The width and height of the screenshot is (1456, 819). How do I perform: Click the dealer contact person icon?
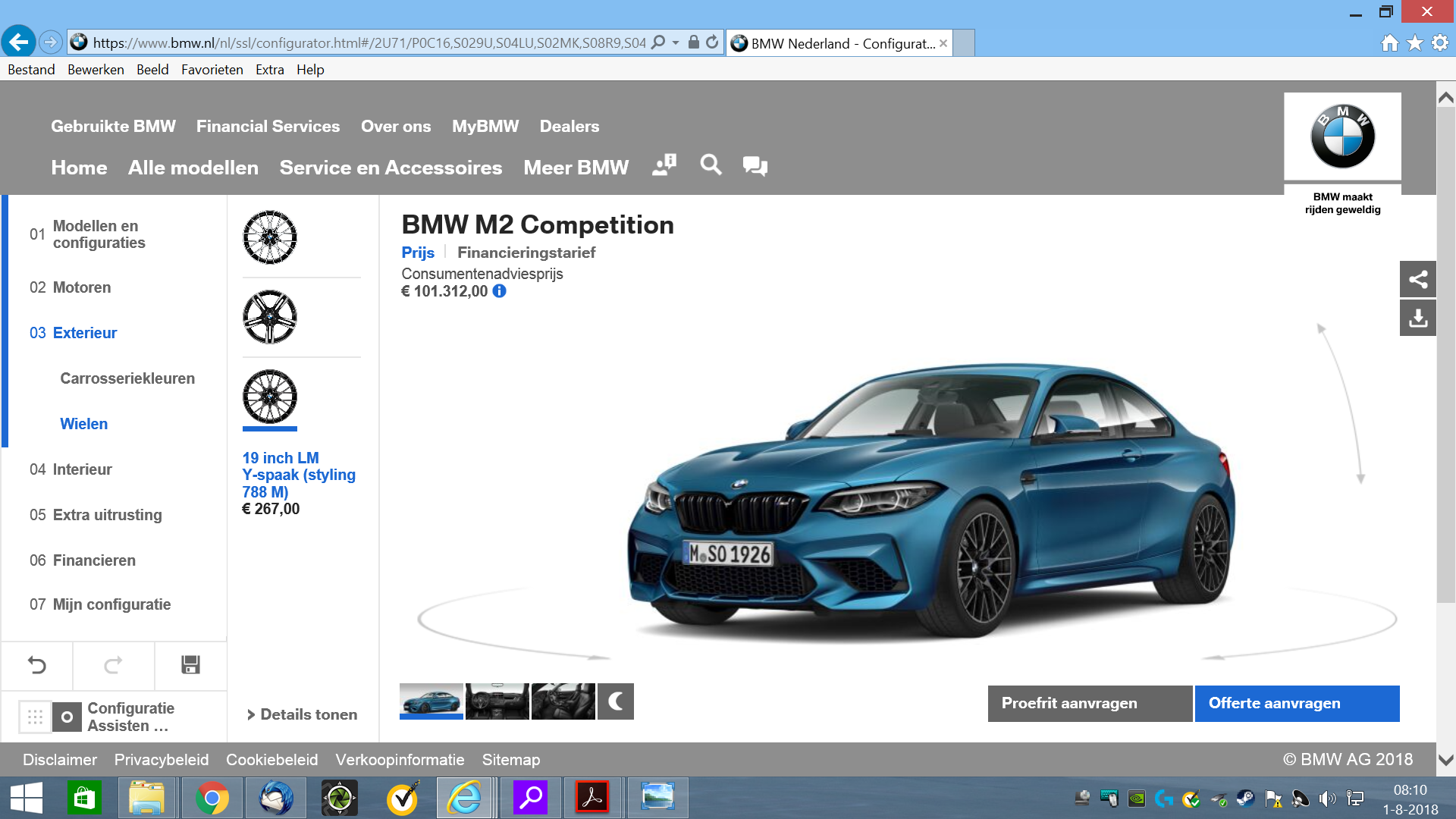(664, 165)
